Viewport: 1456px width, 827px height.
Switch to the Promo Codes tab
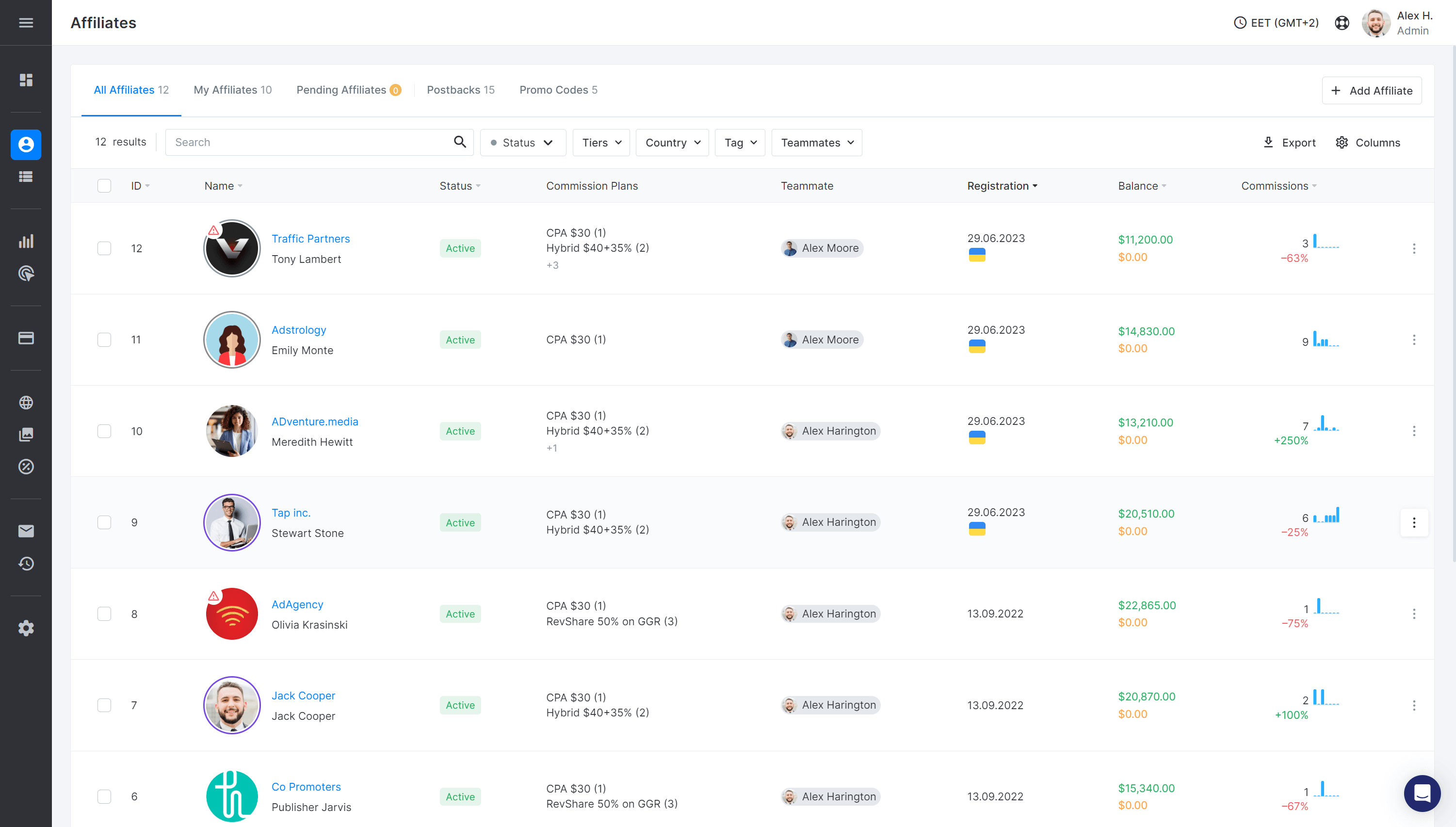click(x=558, y=90)
